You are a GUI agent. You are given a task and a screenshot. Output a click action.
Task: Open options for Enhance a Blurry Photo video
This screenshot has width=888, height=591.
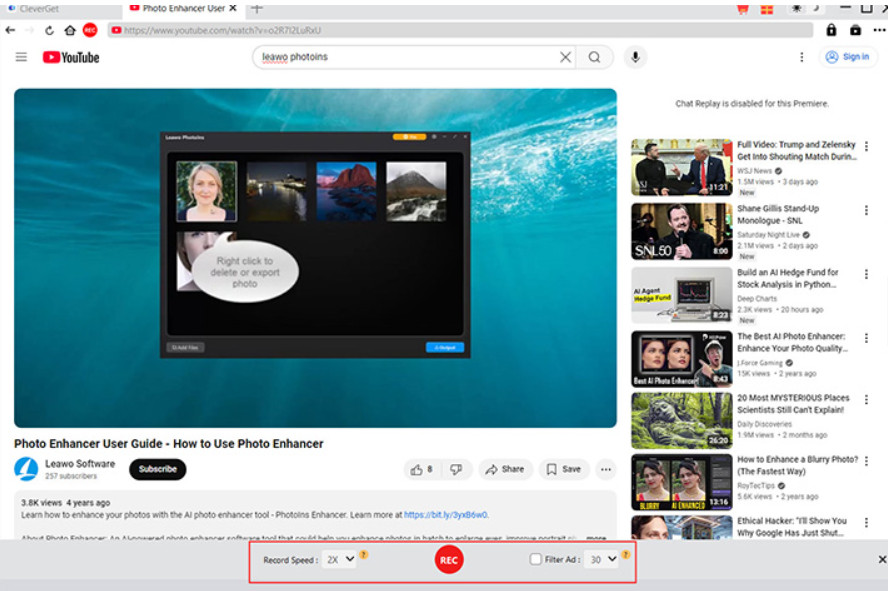[x=866, y=461]
